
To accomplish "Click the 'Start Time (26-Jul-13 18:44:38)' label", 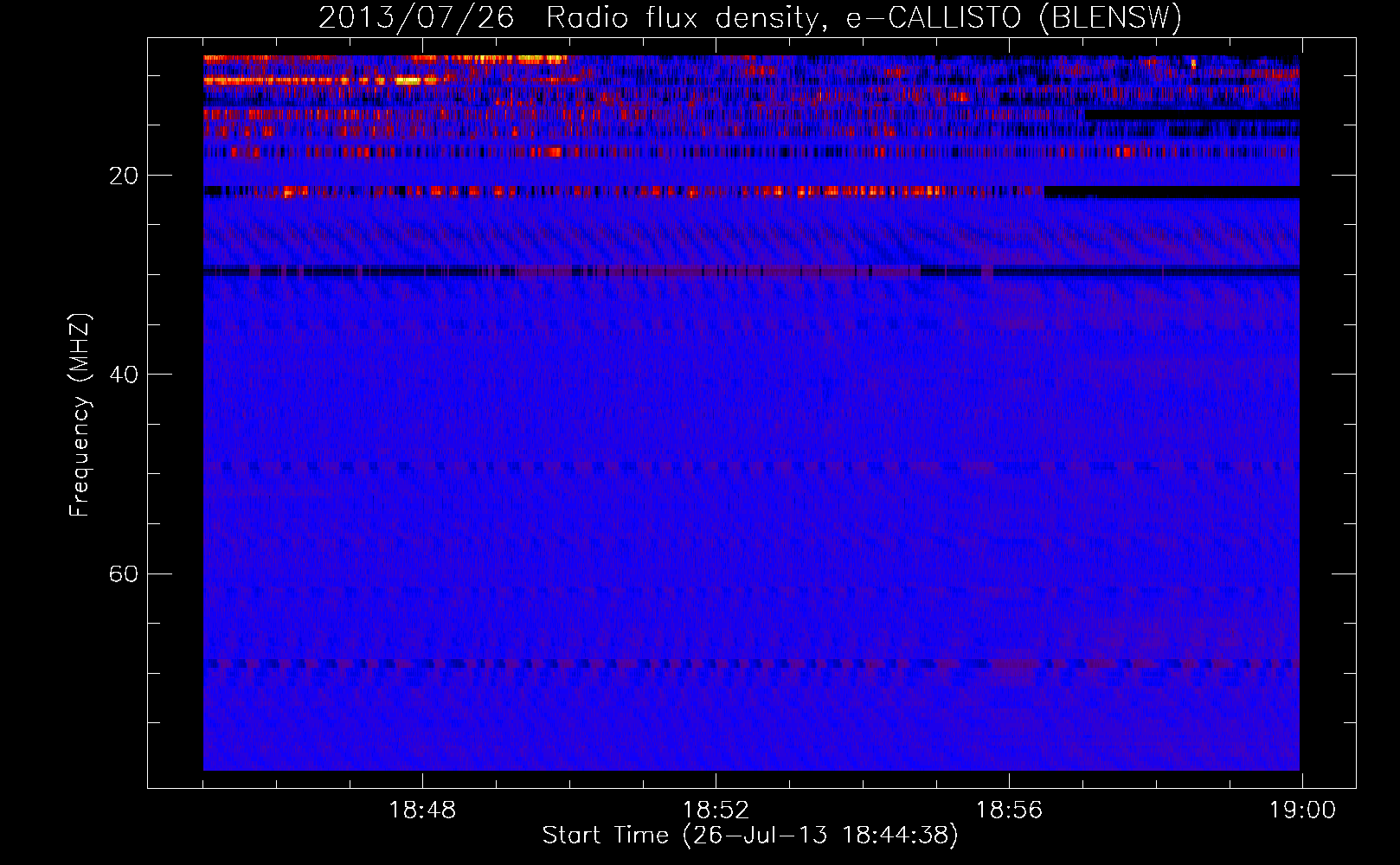I will pos(750,836).
